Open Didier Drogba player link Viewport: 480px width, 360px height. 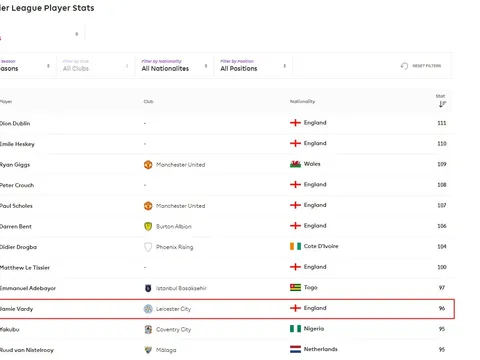[18, 247]
